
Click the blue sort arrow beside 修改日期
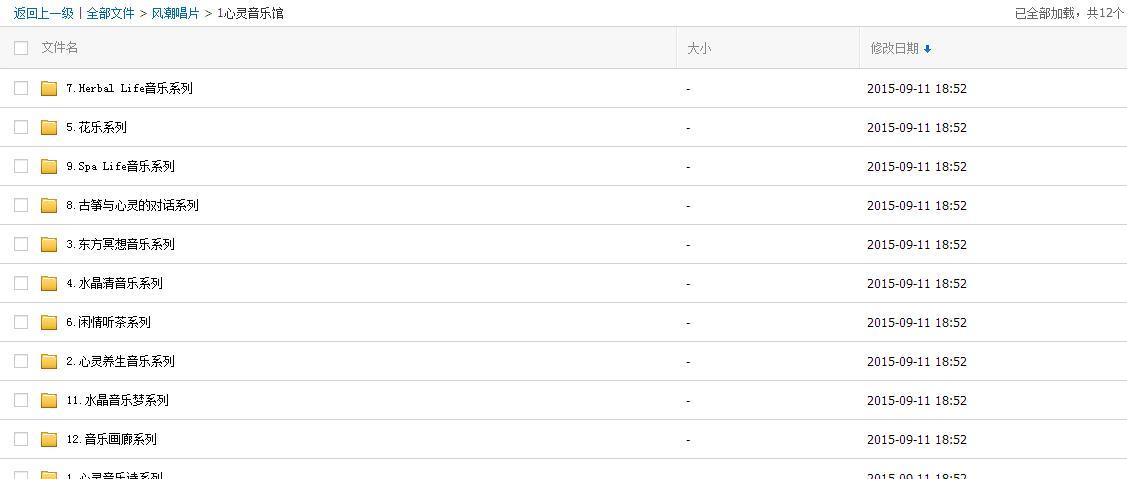(927, 49)
